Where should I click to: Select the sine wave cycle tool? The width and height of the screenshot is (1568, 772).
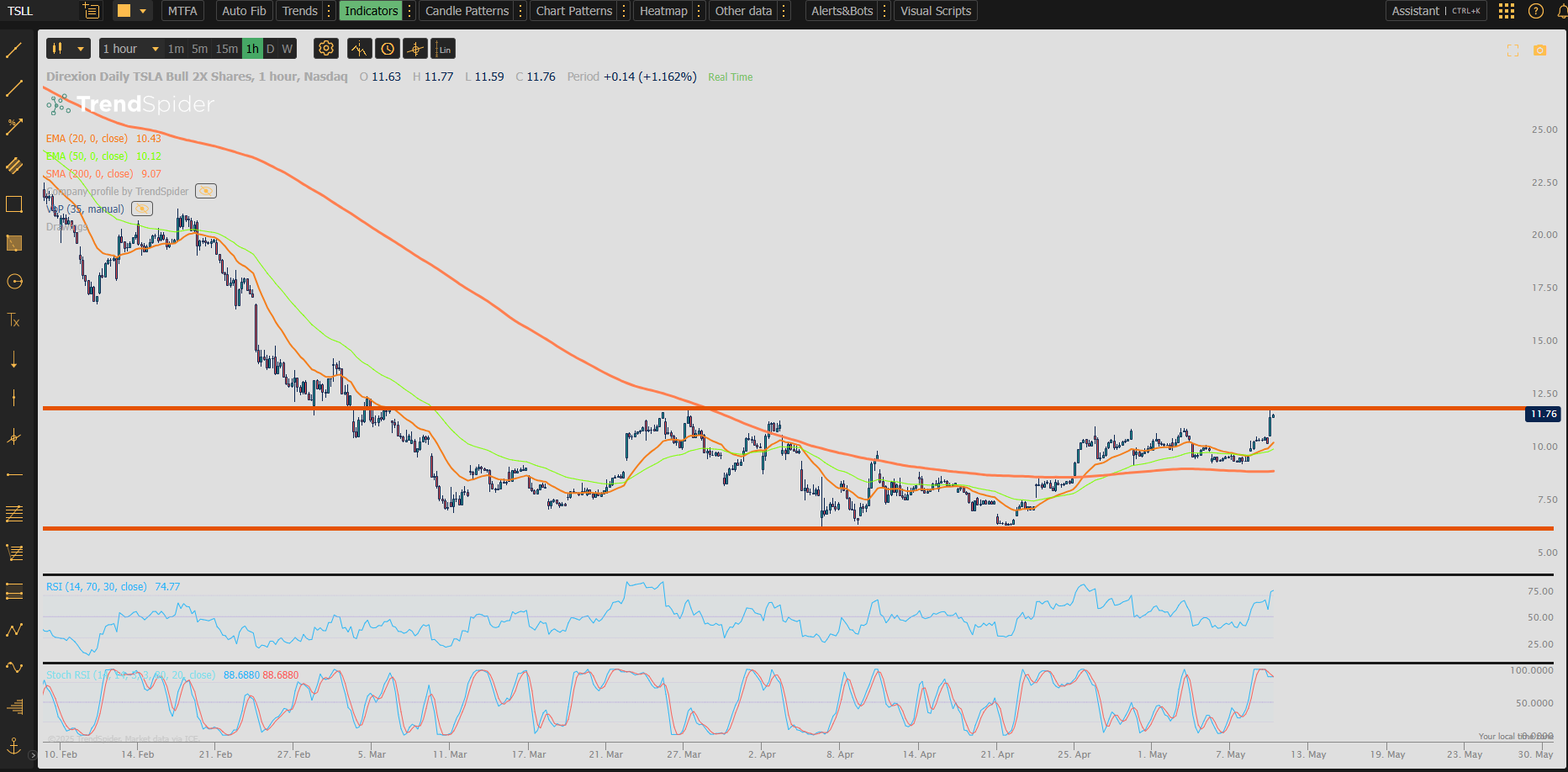click(14, 668)
